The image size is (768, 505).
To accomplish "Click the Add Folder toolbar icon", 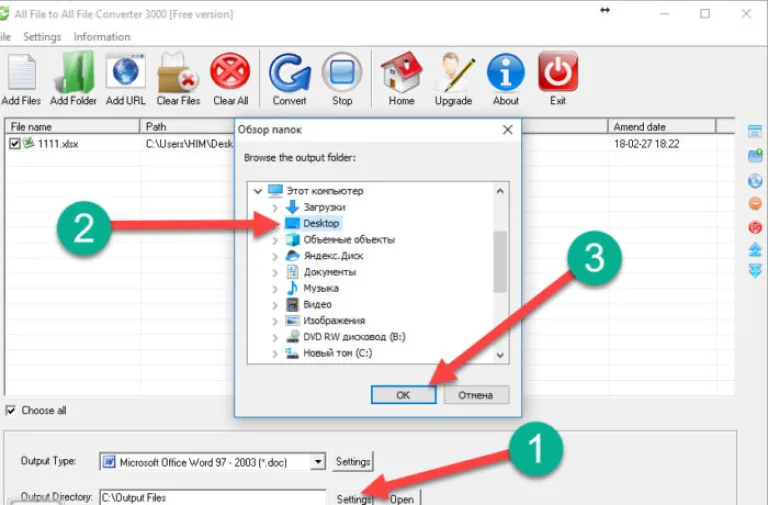I will [74, 72].
